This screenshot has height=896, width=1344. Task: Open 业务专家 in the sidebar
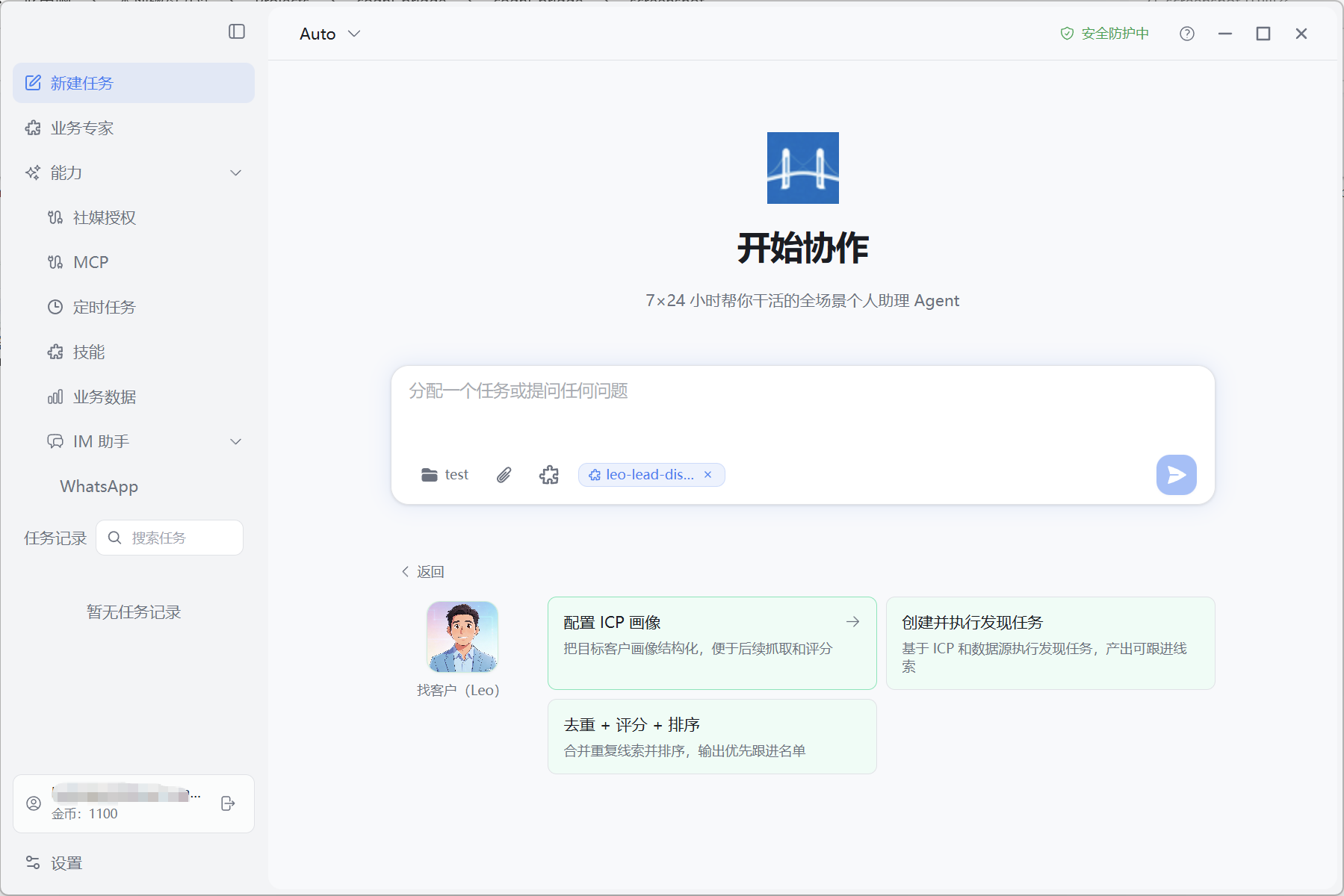(x=134, y=128)
